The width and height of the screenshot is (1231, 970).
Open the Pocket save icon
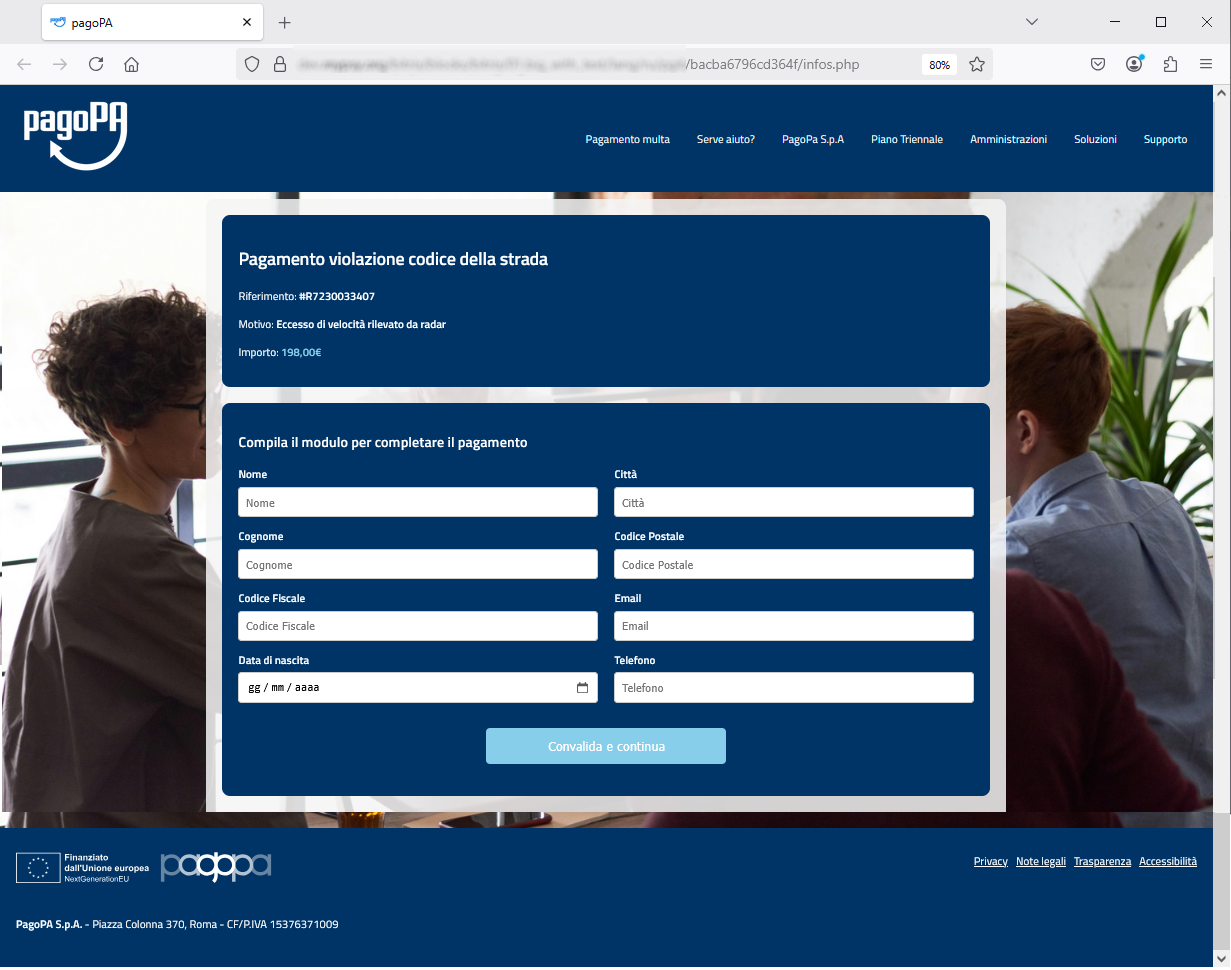coord(1097,64)
